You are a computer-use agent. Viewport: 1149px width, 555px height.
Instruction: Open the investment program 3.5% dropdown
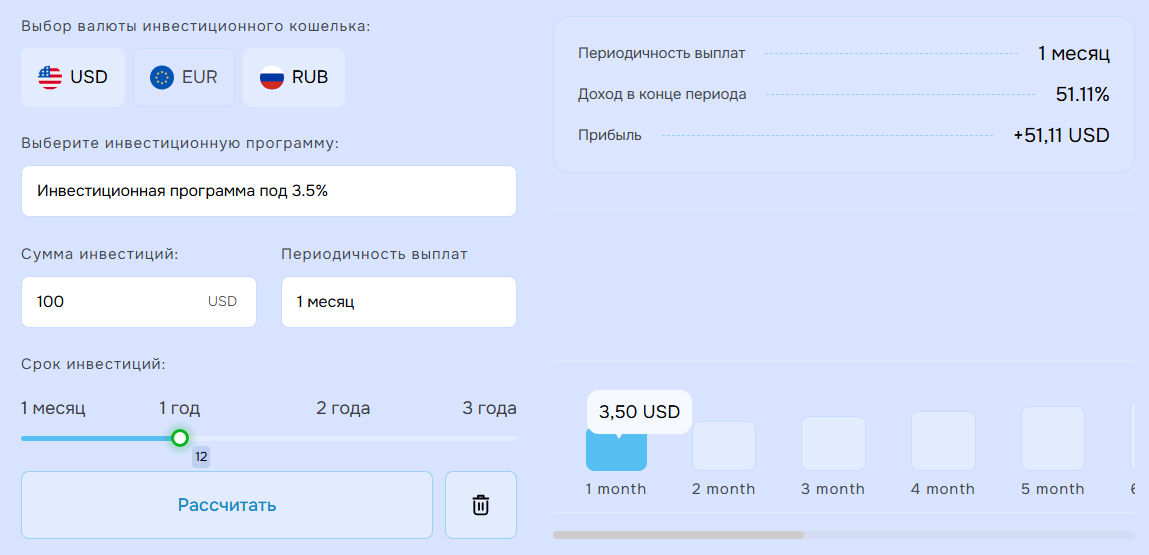click(268, 191)
